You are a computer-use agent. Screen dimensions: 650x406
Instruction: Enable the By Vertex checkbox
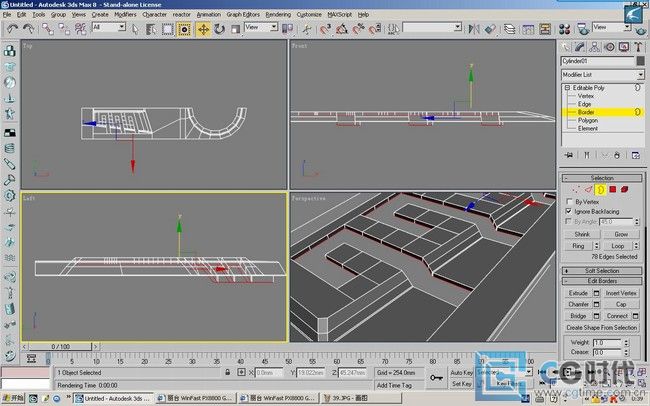569,202
